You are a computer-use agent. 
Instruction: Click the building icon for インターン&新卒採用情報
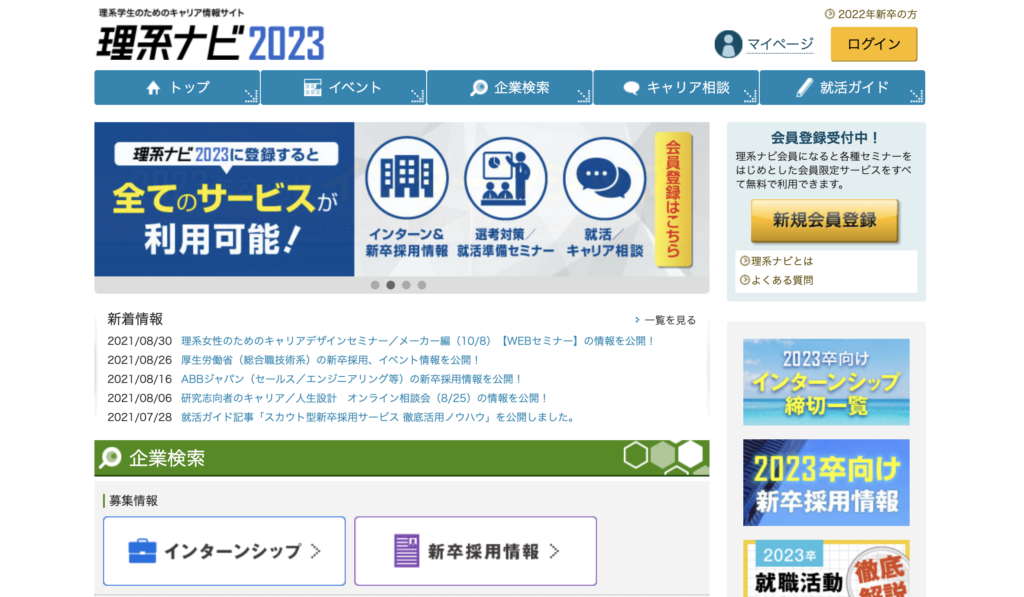407,178
